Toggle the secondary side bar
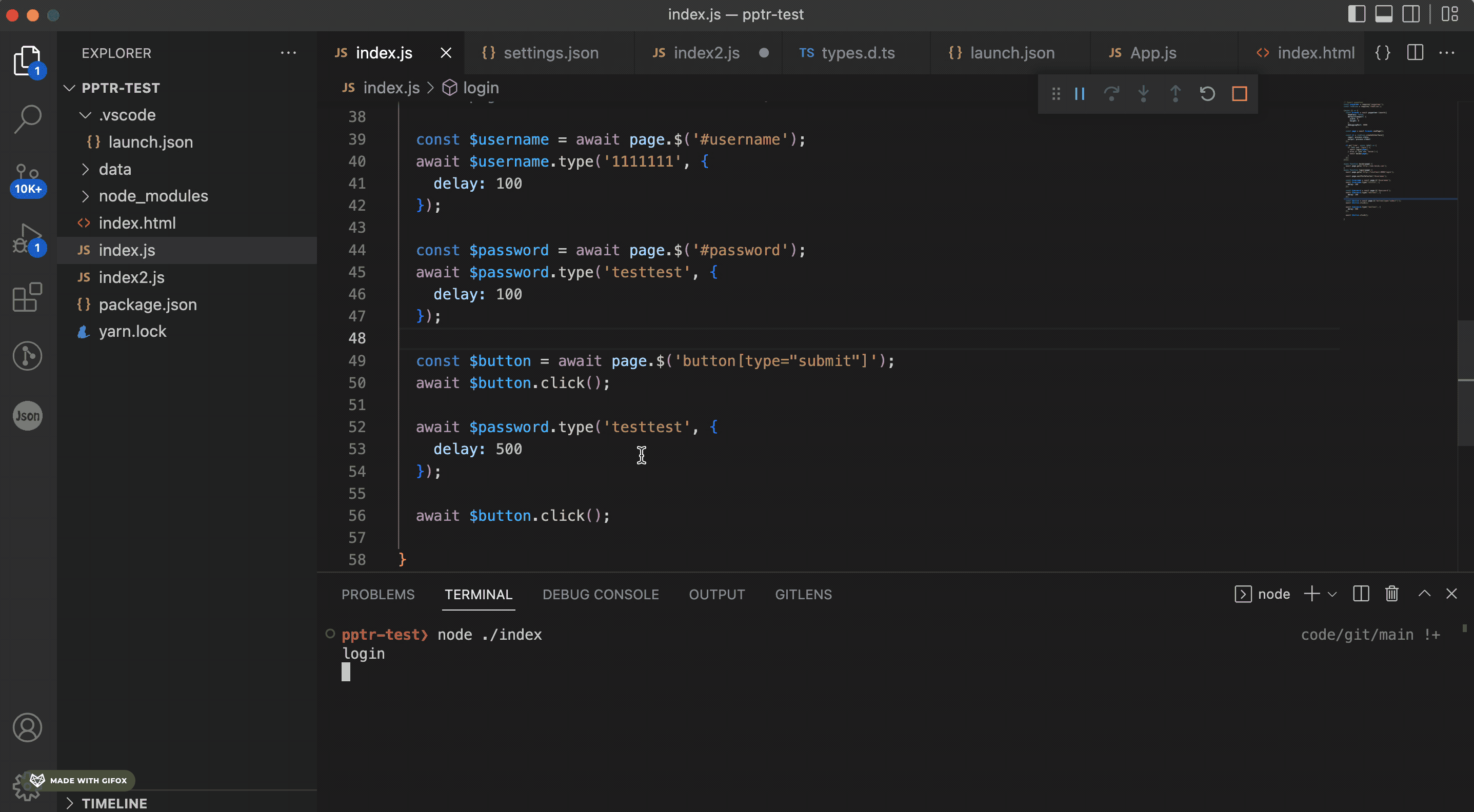Viewport: 1474px width, 812px height. coord(1410,14)
